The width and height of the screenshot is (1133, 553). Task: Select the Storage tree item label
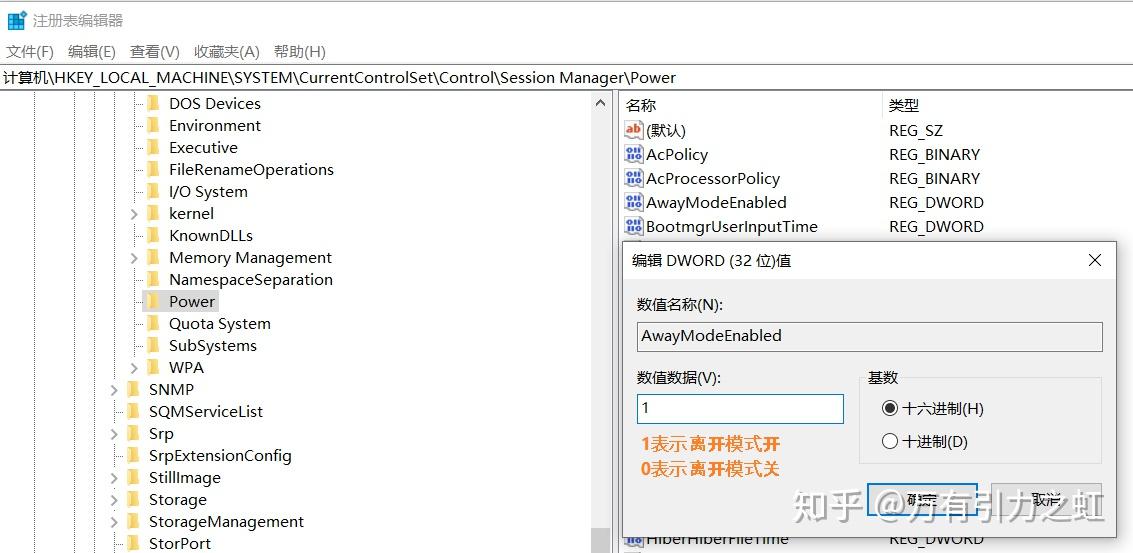pos(178,500)
